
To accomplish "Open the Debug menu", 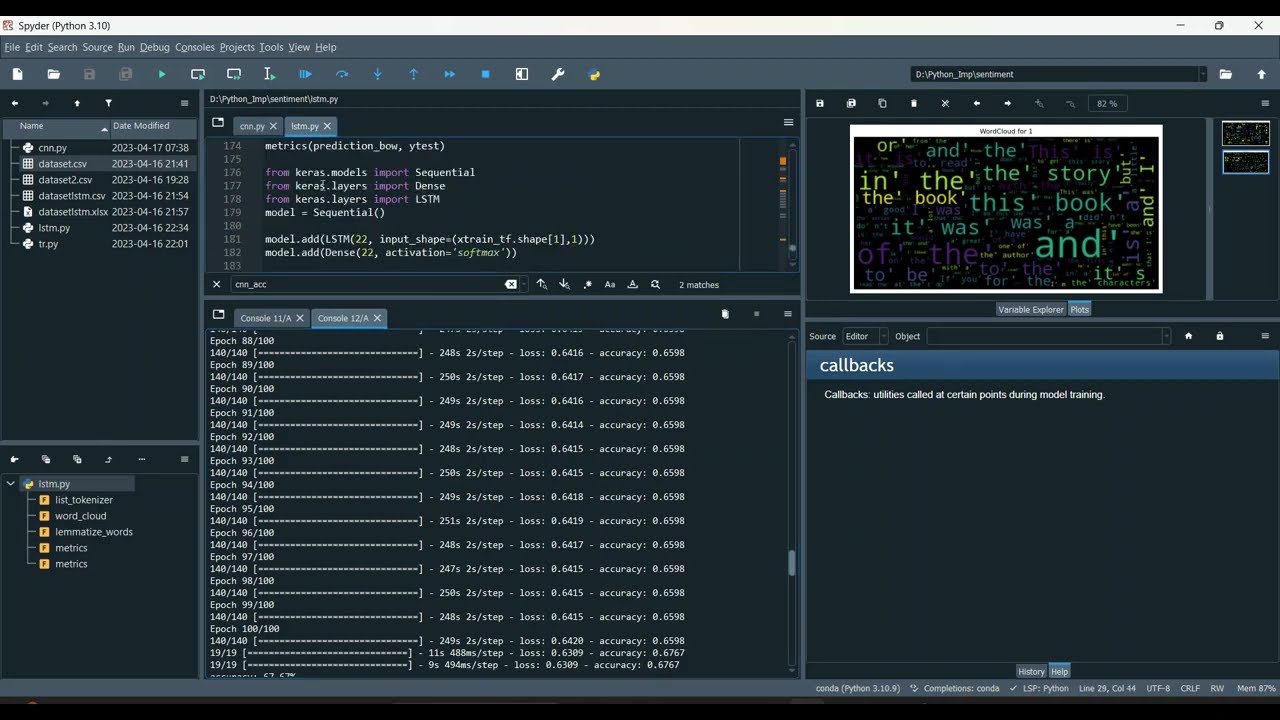I will tap(155, 47).
